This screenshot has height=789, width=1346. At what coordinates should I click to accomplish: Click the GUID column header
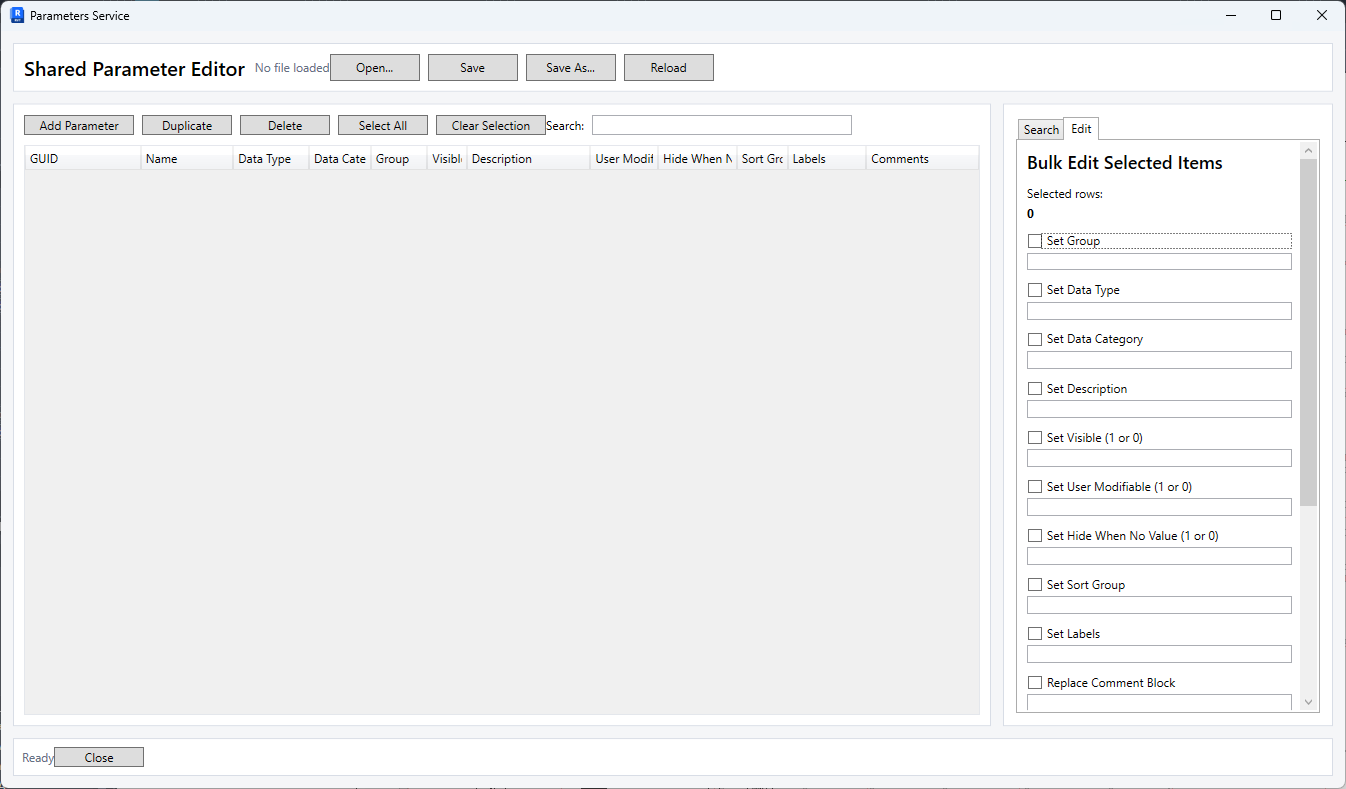(83, 159)
